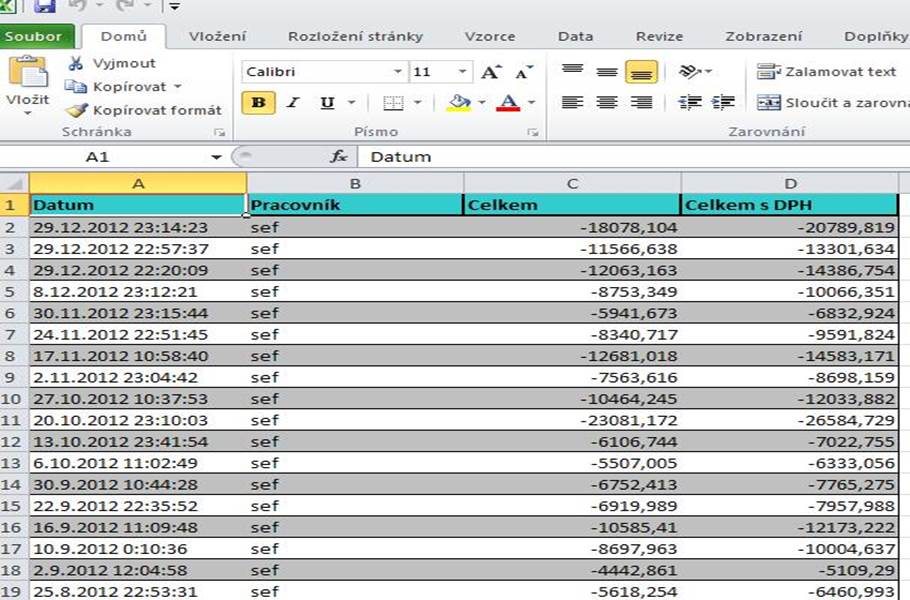Expand the Name Box dropdown arrow

click(x=216, y=157)
